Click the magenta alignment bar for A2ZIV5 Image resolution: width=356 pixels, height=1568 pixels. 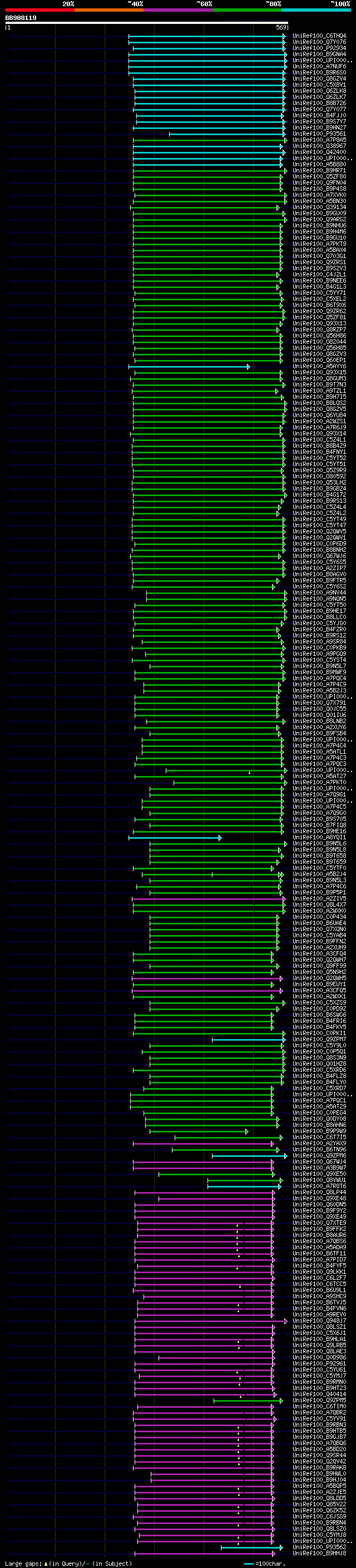pos(208,898)
